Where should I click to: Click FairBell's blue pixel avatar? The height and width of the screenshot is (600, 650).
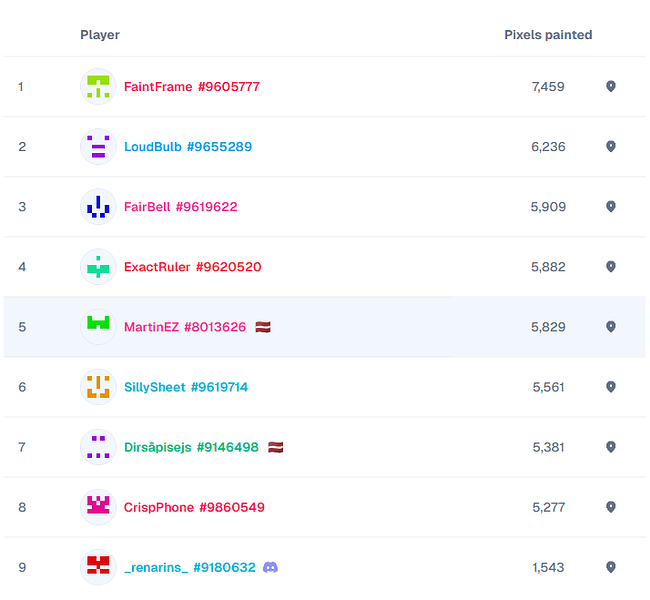[x=98, y=206]
